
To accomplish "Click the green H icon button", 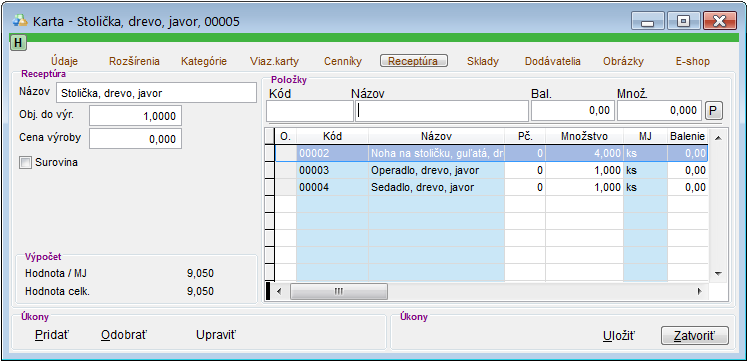I will click(x=18, y=42).
